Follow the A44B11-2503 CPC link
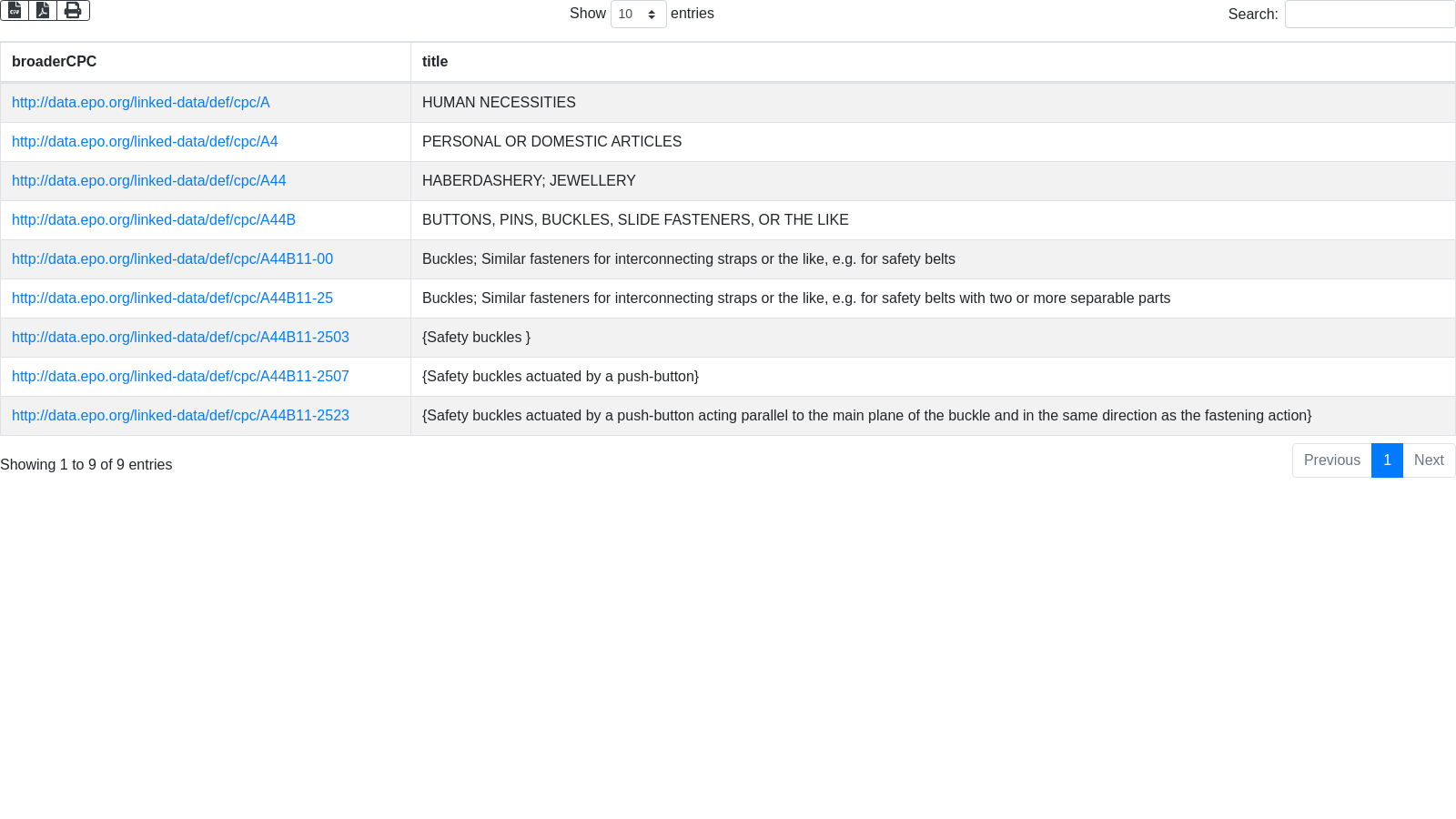 click(x=180, y=338)
